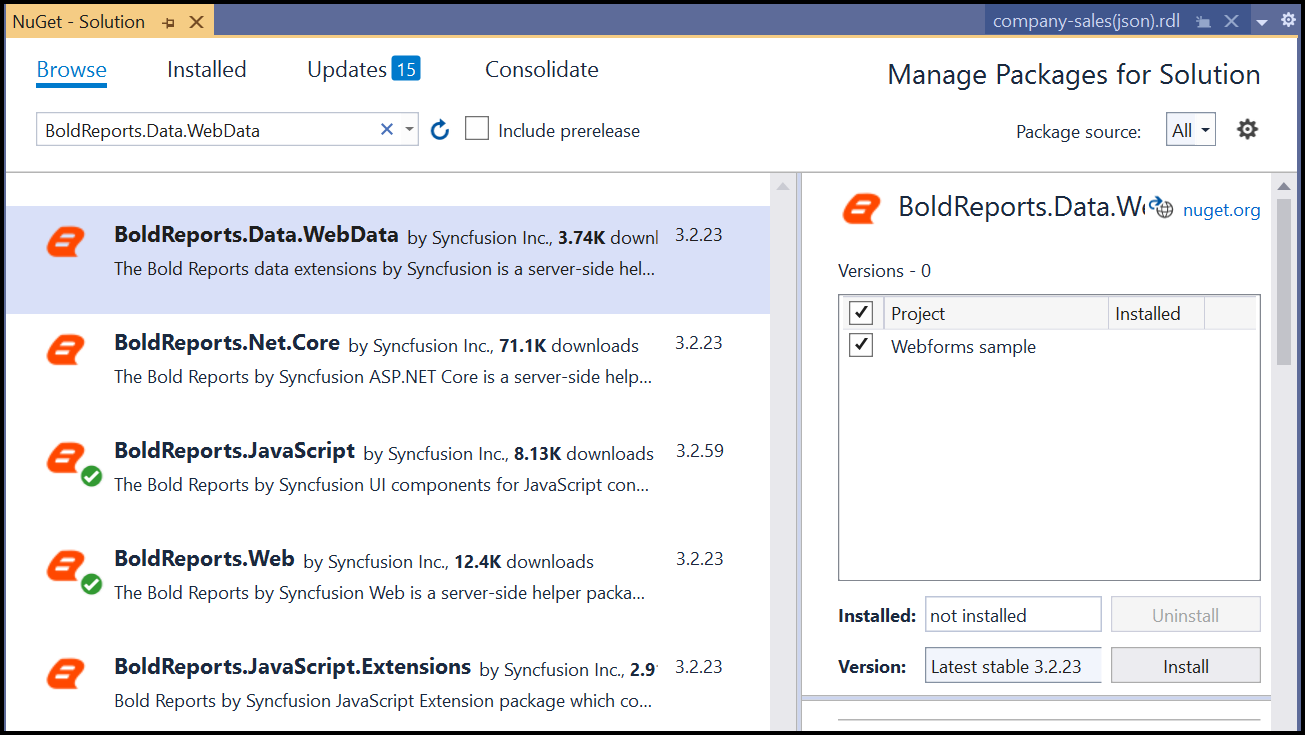Viewport: 1305px width, 735px height.
Task: Uncheck the Webforms sample project checkbox
Action: (860, 346)
